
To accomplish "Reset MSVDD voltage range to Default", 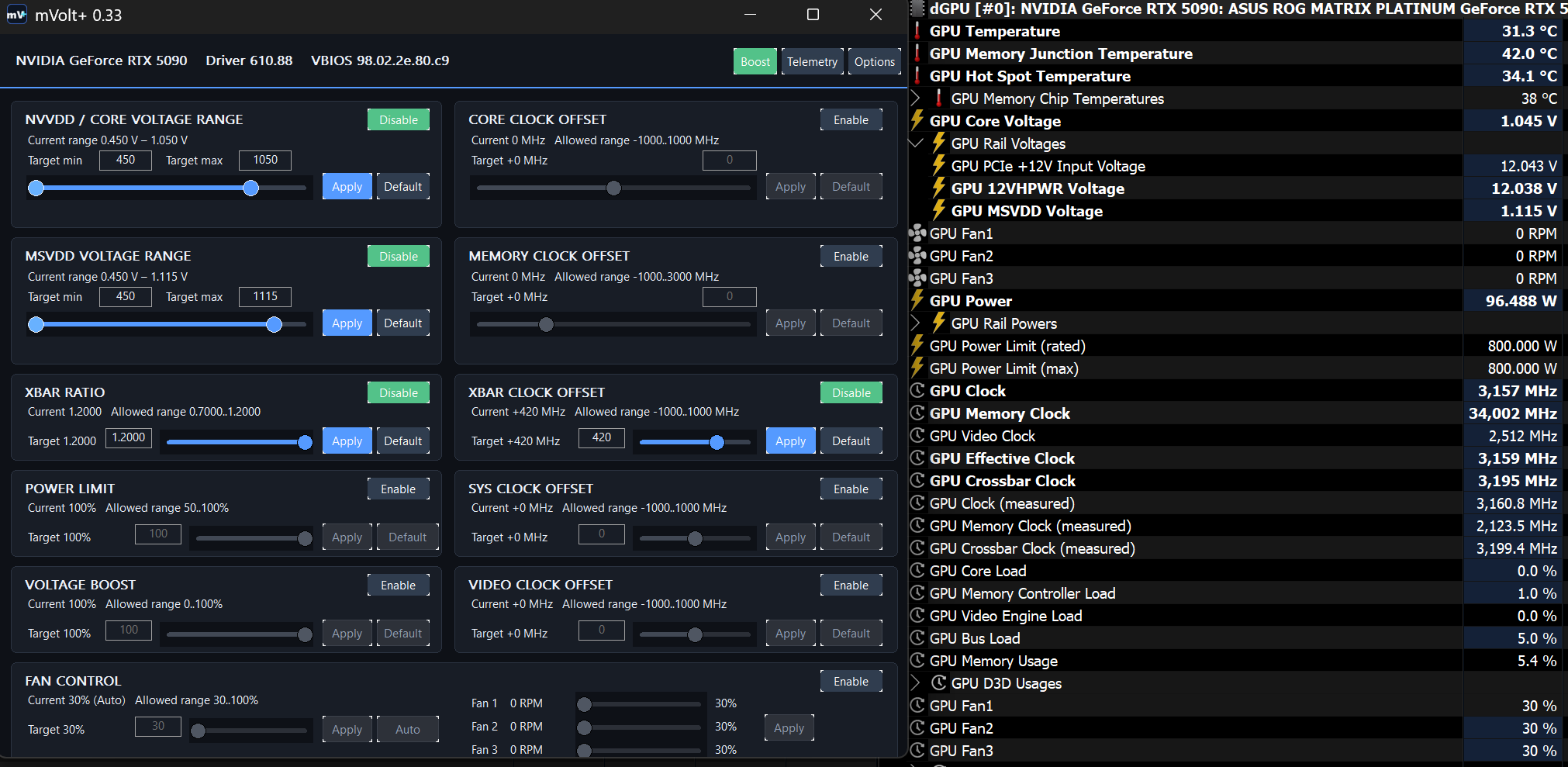I will (x=403, y=323).
